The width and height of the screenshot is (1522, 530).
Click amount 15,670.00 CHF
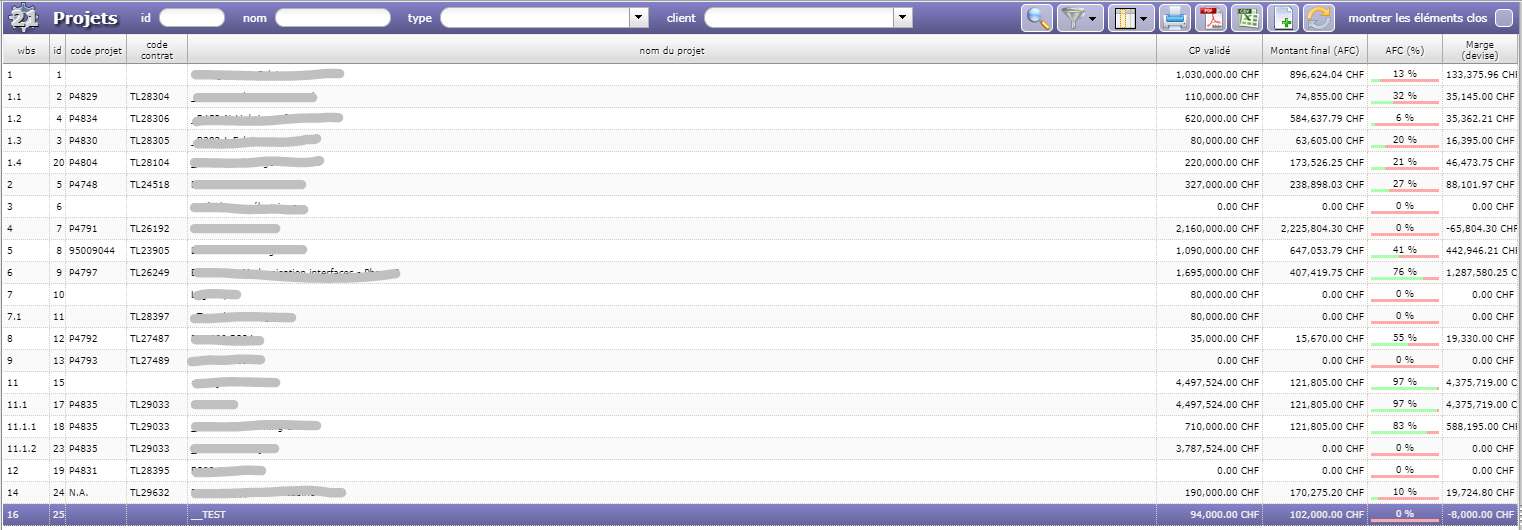pyautogui.click(x=1331, y=339)
